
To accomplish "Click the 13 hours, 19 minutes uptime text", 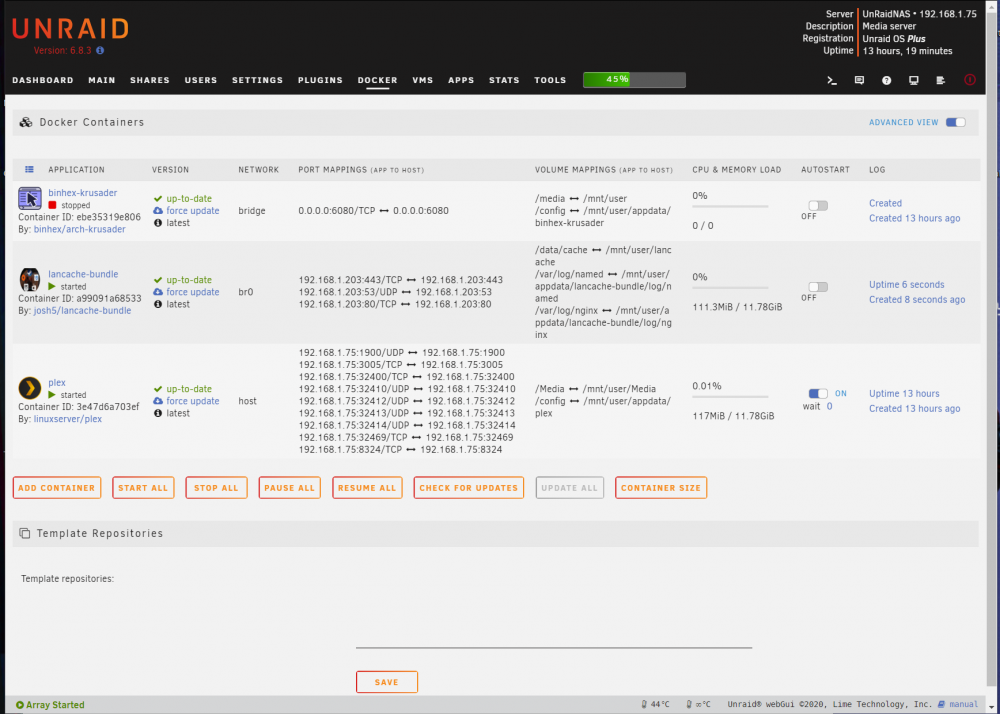I will [x=908, y=50].
